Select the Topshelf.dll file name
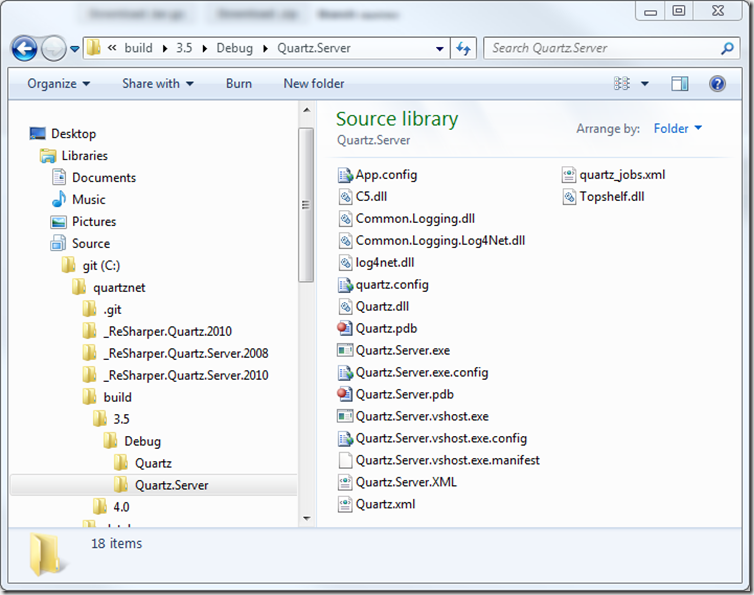Image resolution: width=754 pixels, height=595 pixels. pyautogui.click(x=612, y=197)
